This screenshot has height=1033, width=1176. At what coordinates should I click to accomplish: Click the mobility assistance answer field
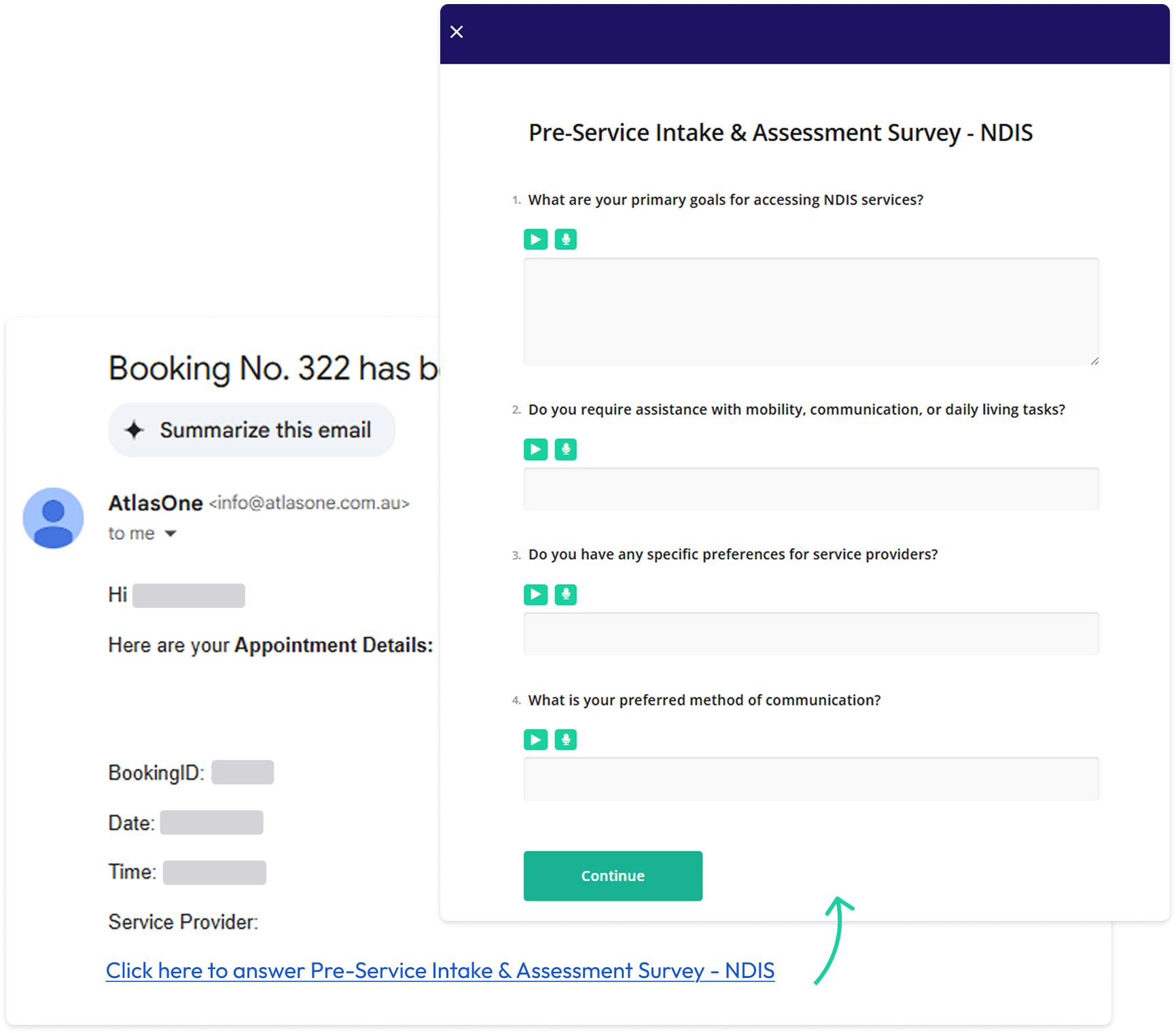[x=811, y=489]
